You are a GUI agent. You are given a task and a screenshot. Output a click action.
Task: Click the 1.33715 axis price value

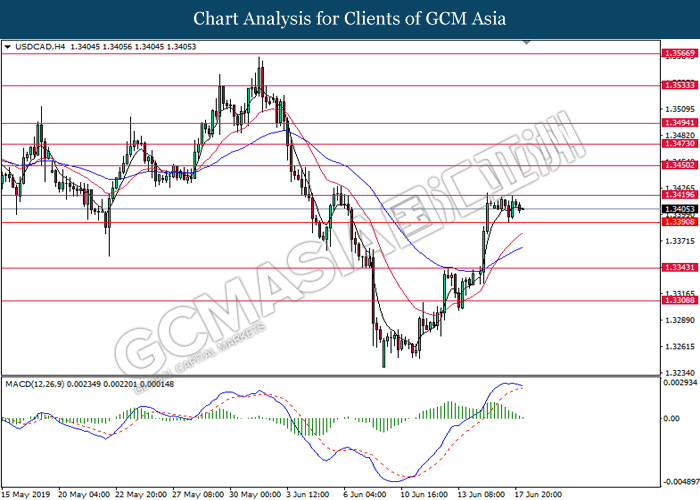(679, 241)
